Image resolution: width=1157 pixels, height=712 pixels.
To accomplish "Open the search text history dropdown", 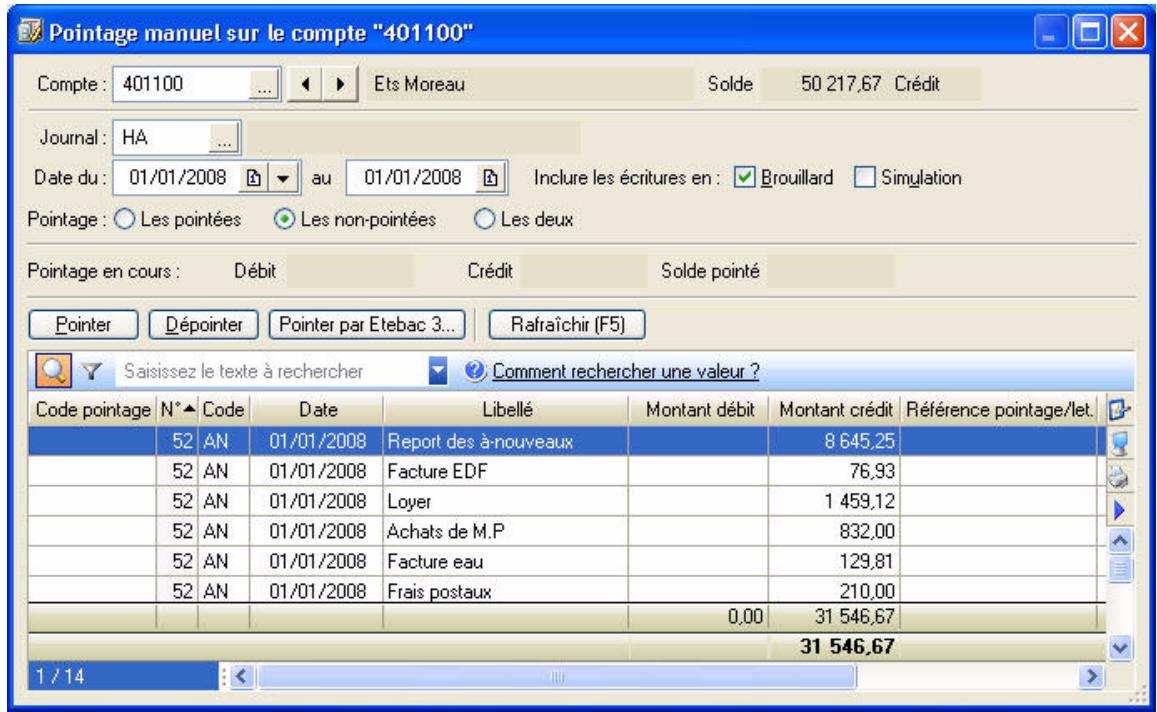I will 438,371.
